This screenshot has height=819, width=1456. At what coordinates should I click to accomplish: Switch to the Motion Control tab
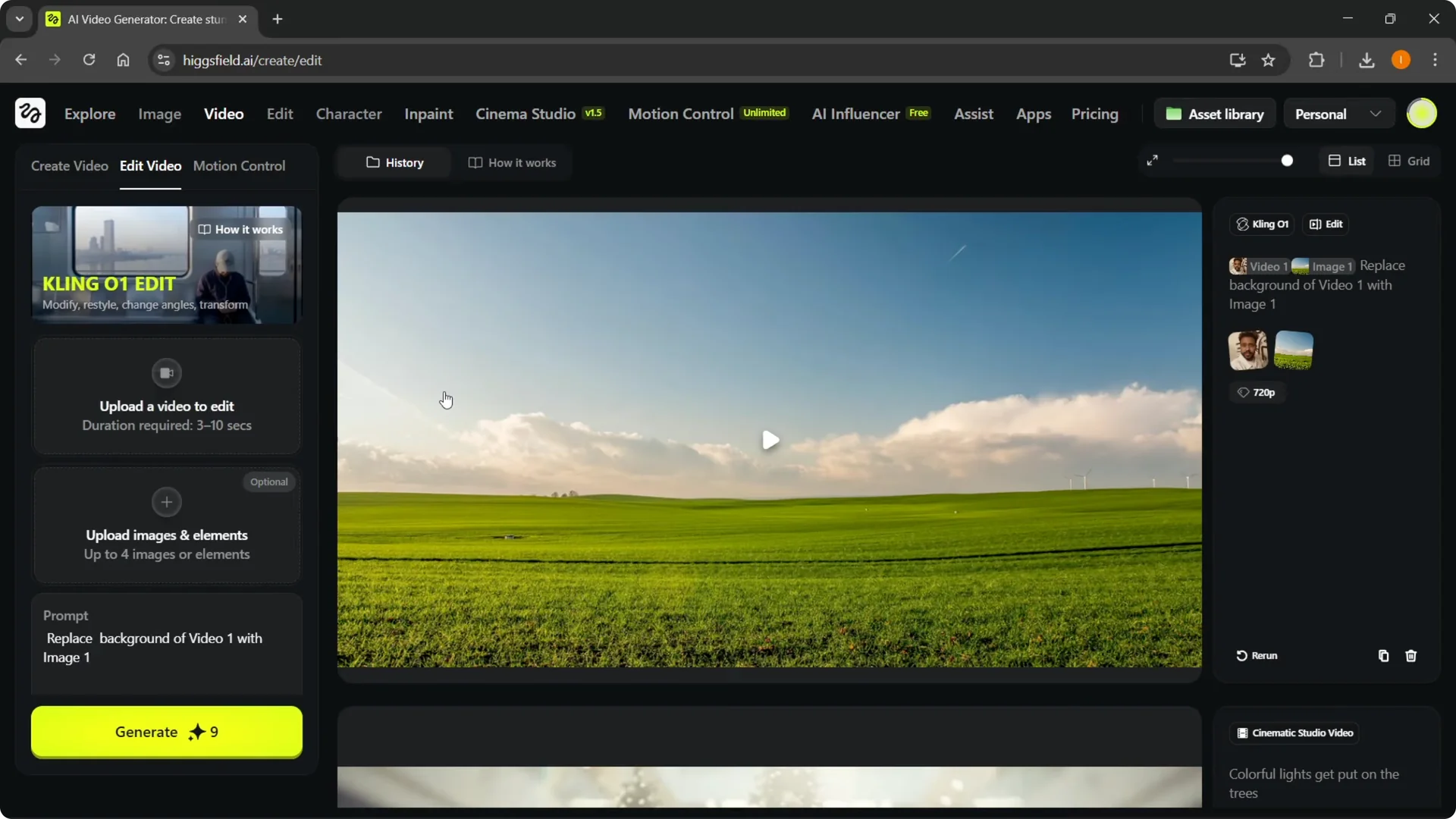pos(240,166)
